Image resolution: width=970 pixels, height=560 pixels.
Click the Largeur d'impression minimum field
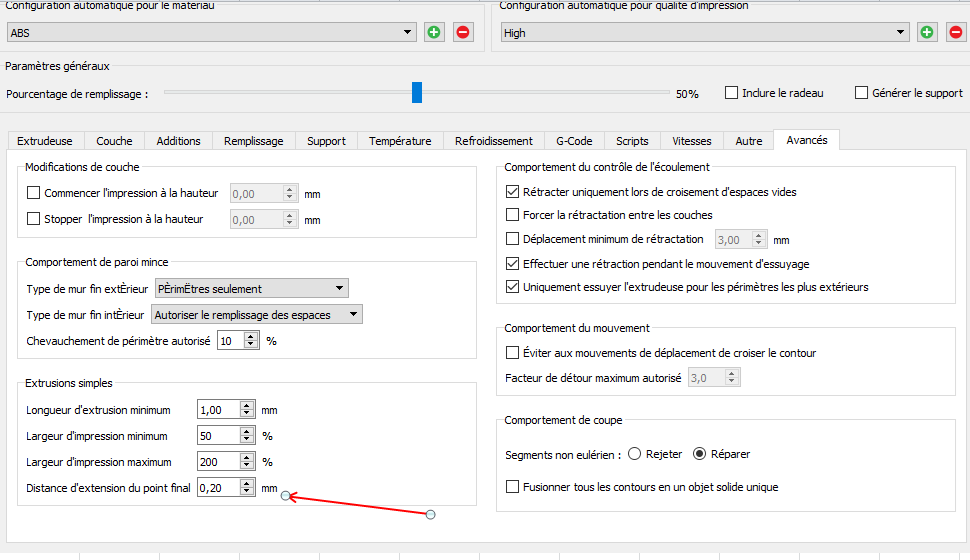(218, 436)
